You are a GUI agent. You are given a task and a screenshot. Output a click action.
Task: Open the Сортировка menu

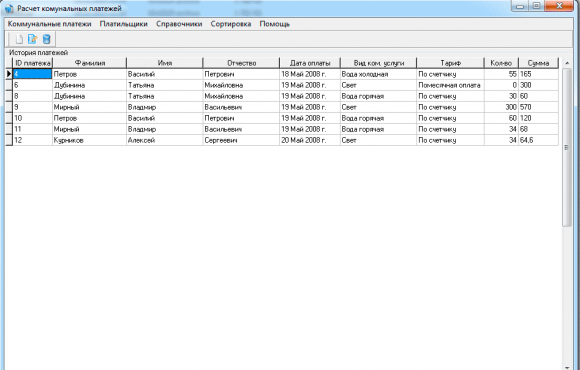(231, 24)
